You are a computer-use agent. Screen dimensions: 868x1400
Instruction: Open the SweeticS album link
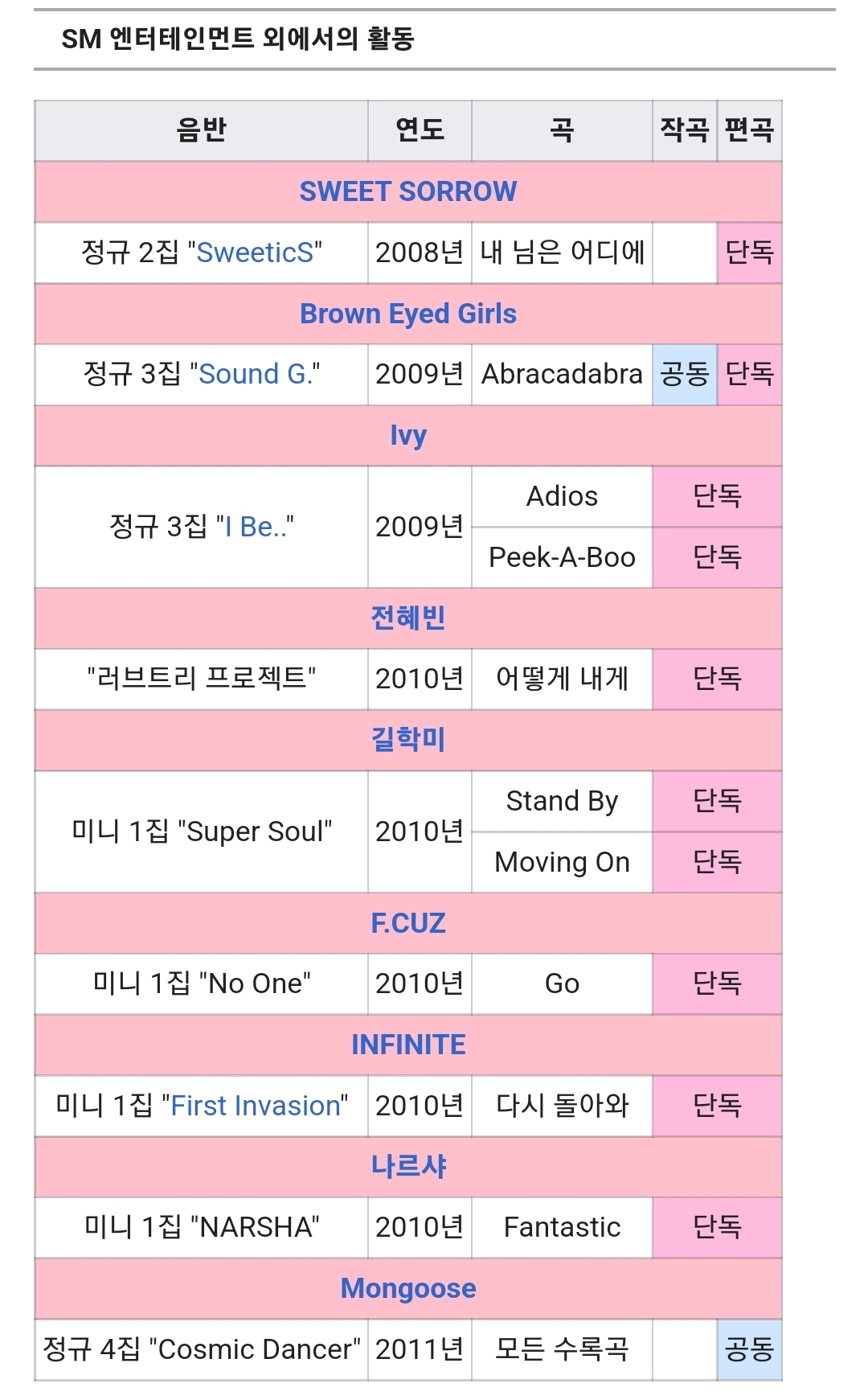pos(255,252)
